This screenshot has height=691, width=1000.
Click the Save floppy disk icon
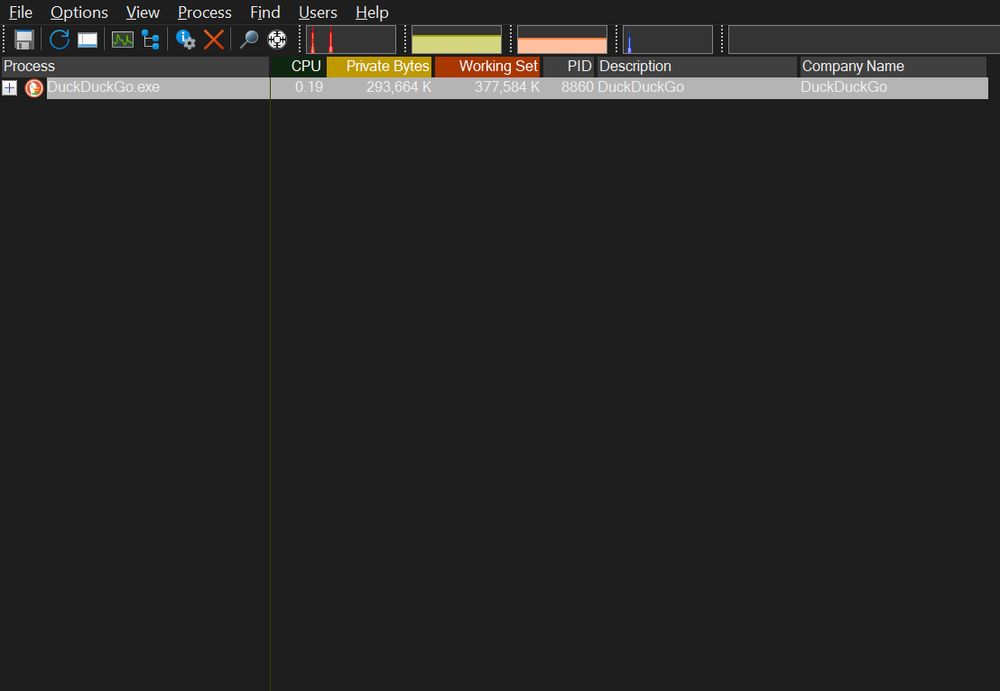click(24, 40)
